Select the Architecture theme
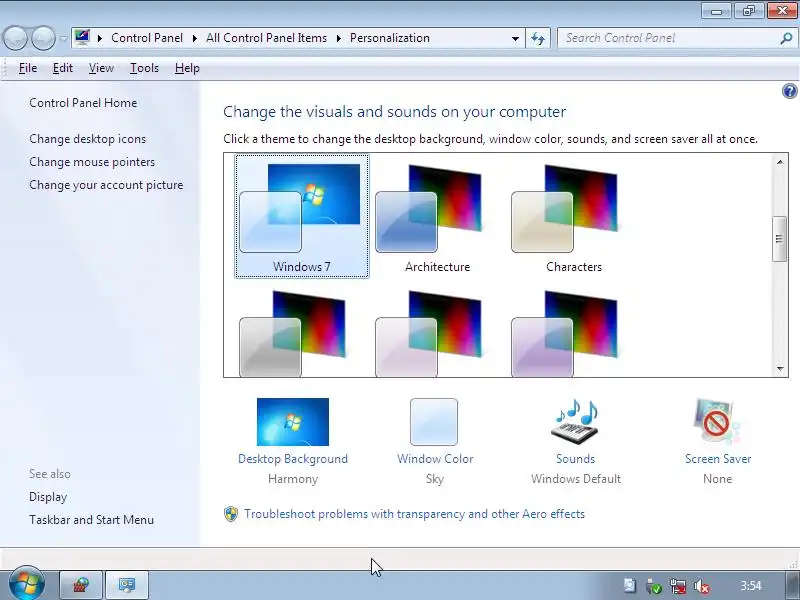Screen dimensions: 800x600 pyautogui.click(x=437, y=216)
